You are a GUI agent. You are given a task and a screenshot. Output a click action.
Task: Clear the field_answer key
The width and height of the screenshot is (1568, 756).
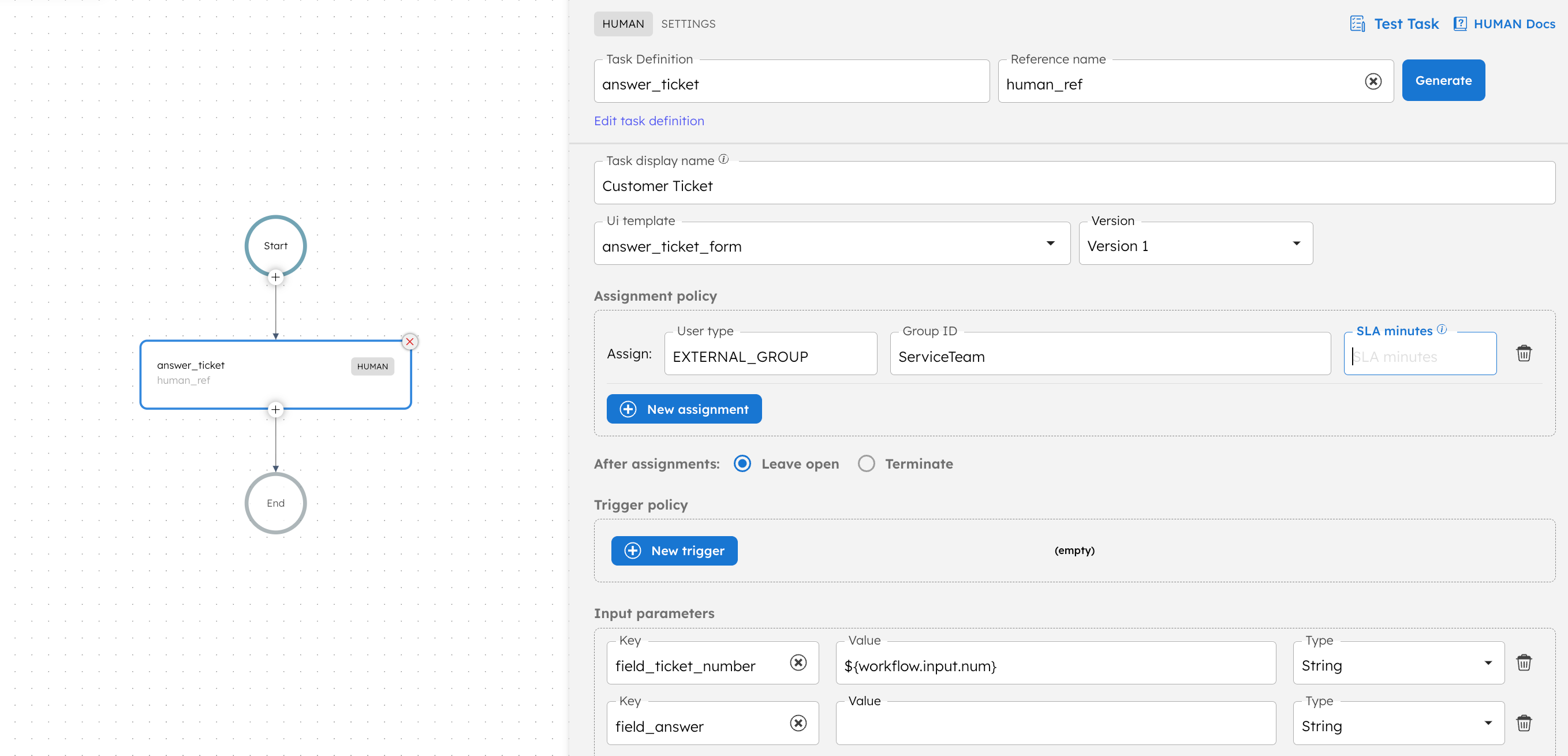(x=798, y=723)
